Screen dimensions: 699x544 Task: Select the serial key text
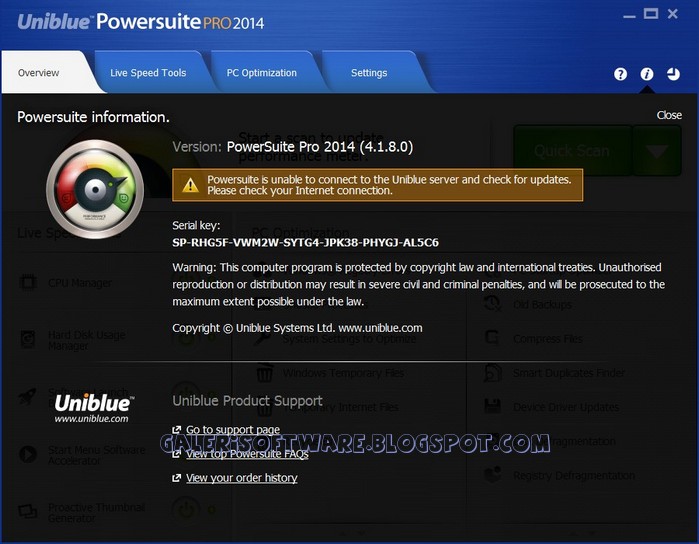pos(305,243)
